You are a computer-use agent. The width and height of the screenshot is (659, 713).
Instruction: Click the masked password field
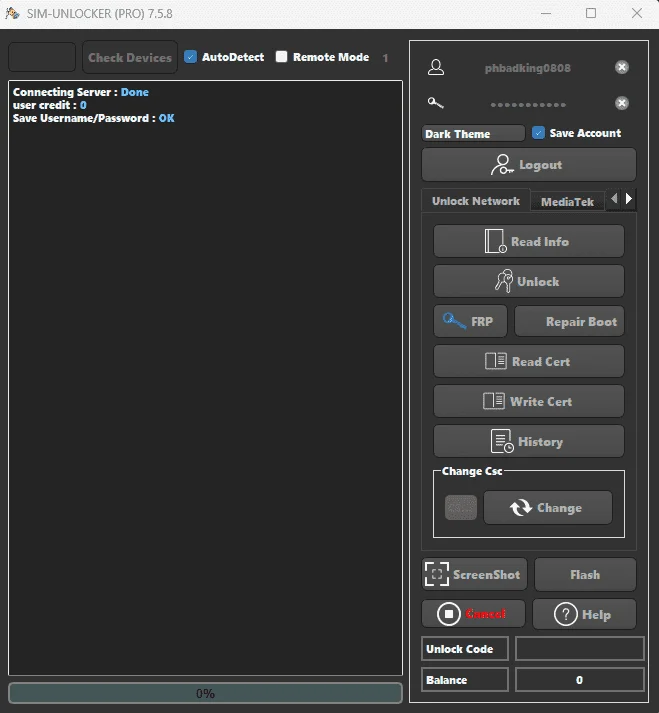pyautogui.click(x=528, y=104)
